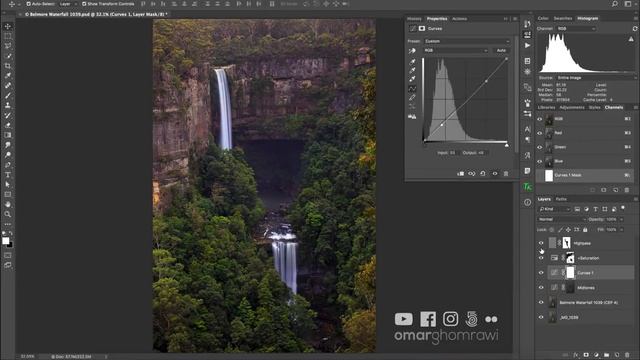Hide the Curves 1 layer
Viewport: 640px width, 360px height.
(x=541, y=273)
